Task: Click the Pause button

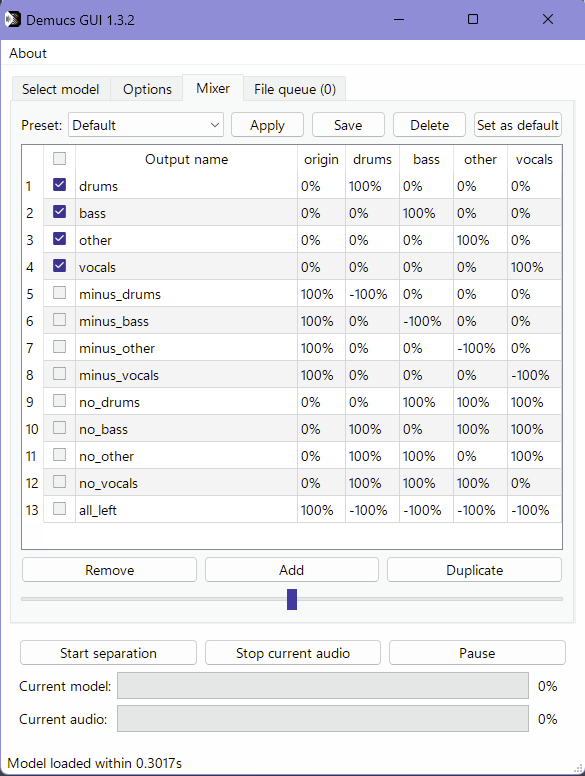Action: coord(477,653)
